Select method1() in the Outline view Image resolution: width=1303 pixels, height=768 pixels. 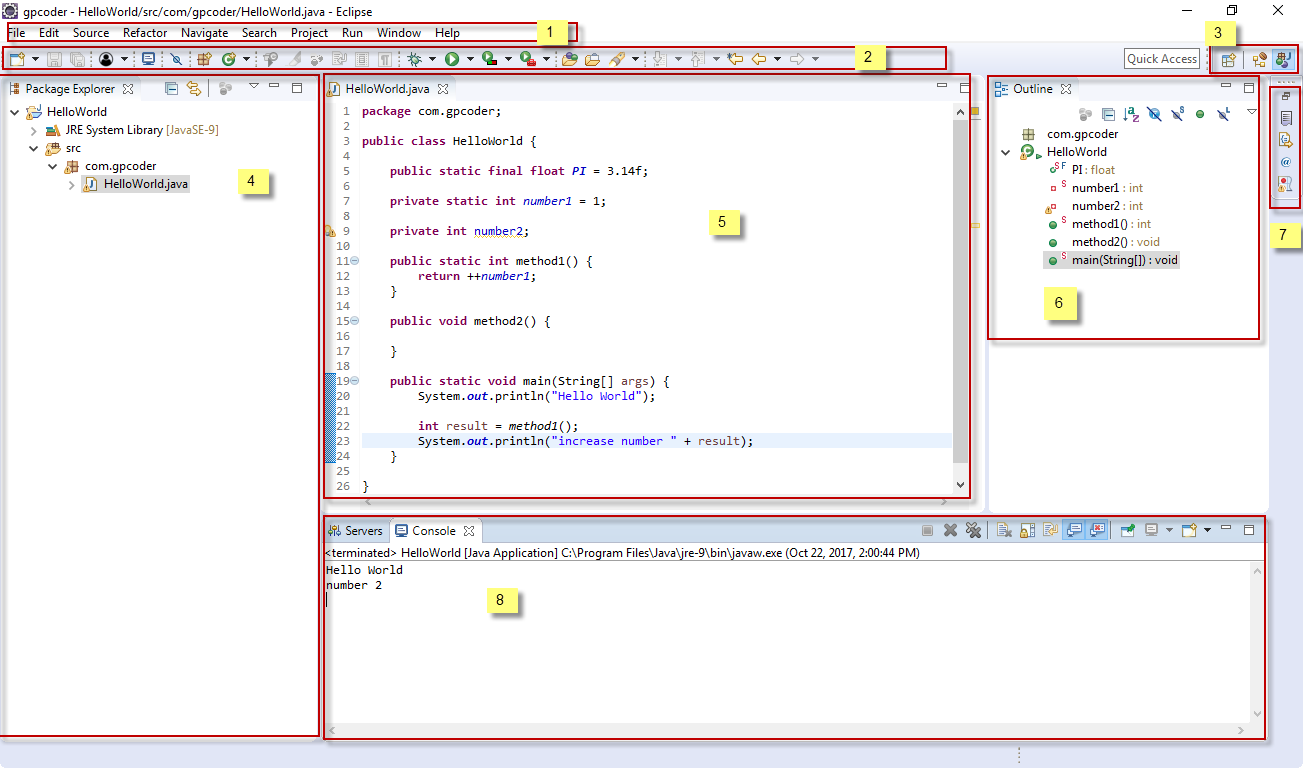[1097, 224]
